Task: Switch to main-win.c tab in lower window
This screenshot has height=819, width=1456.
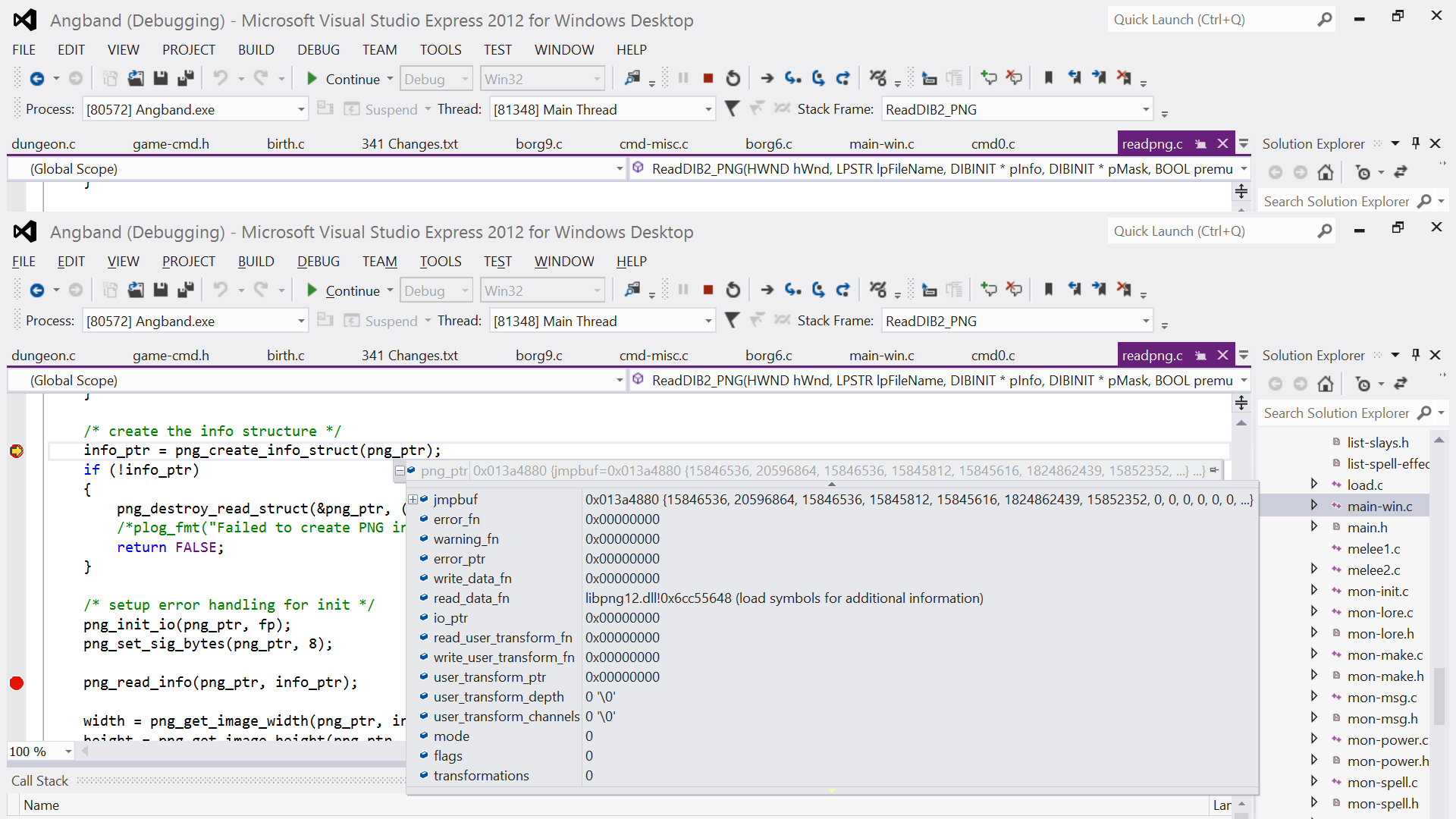Action: click(x=881, y=356)
